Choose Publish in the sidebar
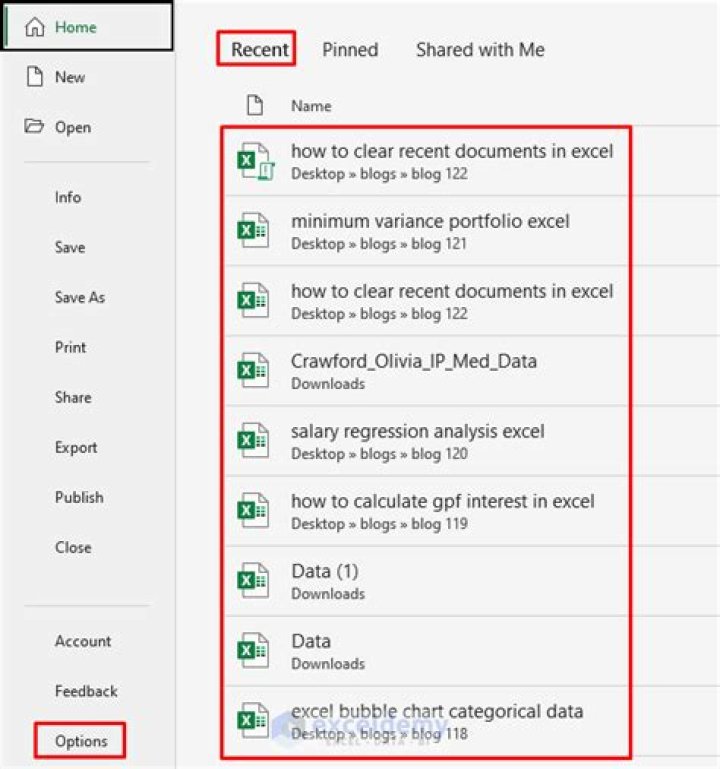Image resolution: width=720 pixels, height=769 pixels. tap(79, 497)
